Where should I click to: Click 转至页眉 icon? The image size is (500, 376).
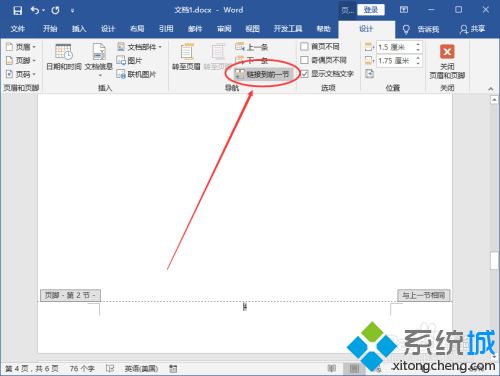(186, 57)
